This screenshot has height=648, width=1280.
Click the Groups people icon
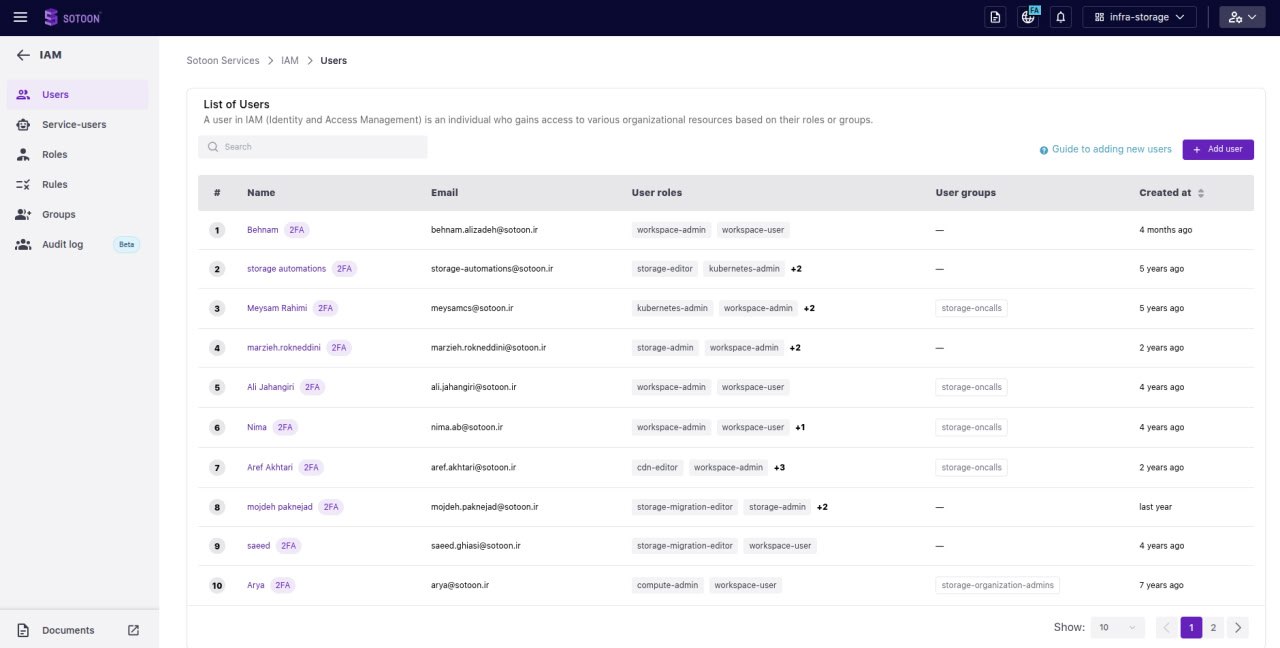23,215
